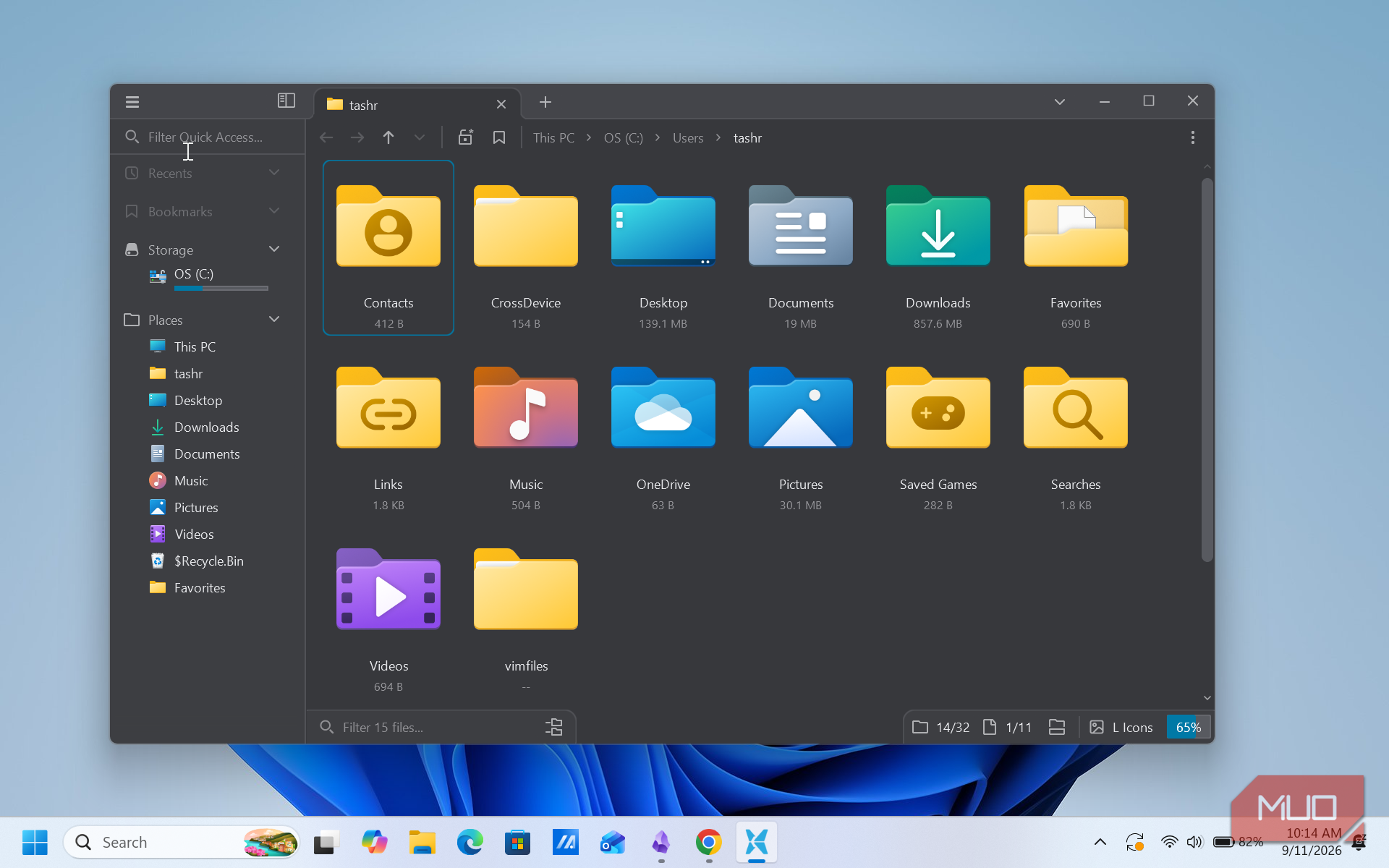Open the tab list dropdown chevron
The width and height of the screenshot is (1389, 868).
pos(1060,102)
